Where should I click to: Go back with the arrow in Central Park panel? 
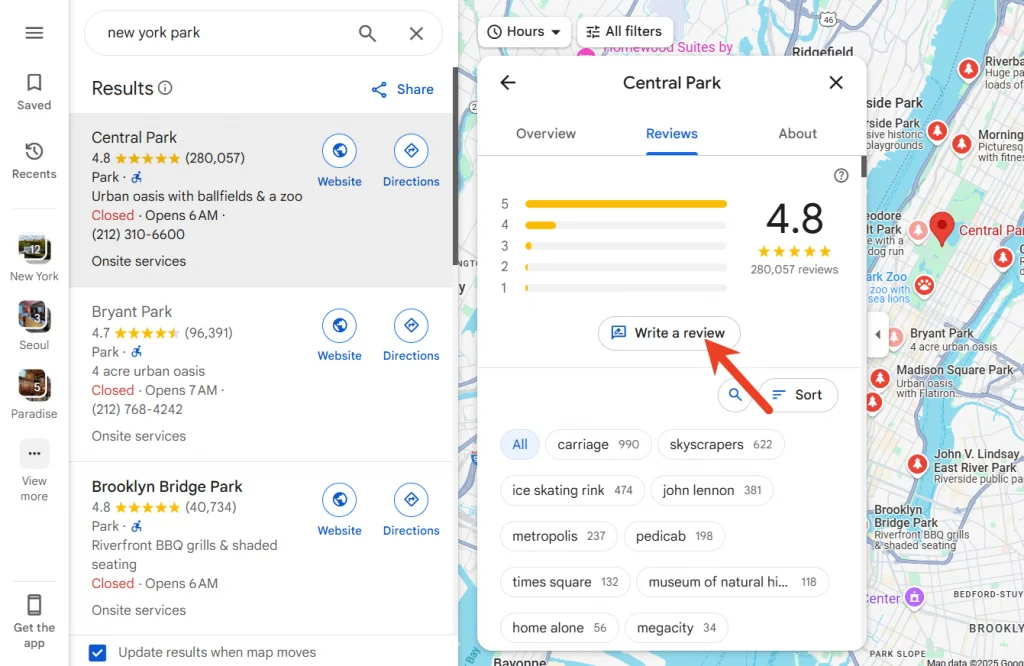(508, 82)
